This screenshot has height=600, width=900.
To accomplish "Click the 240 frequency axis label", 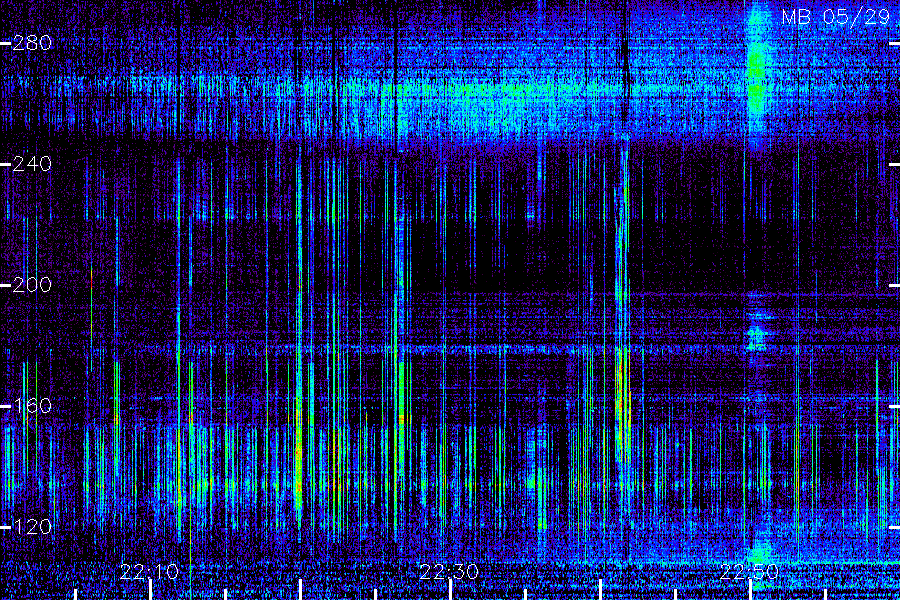I will [32, 164].
